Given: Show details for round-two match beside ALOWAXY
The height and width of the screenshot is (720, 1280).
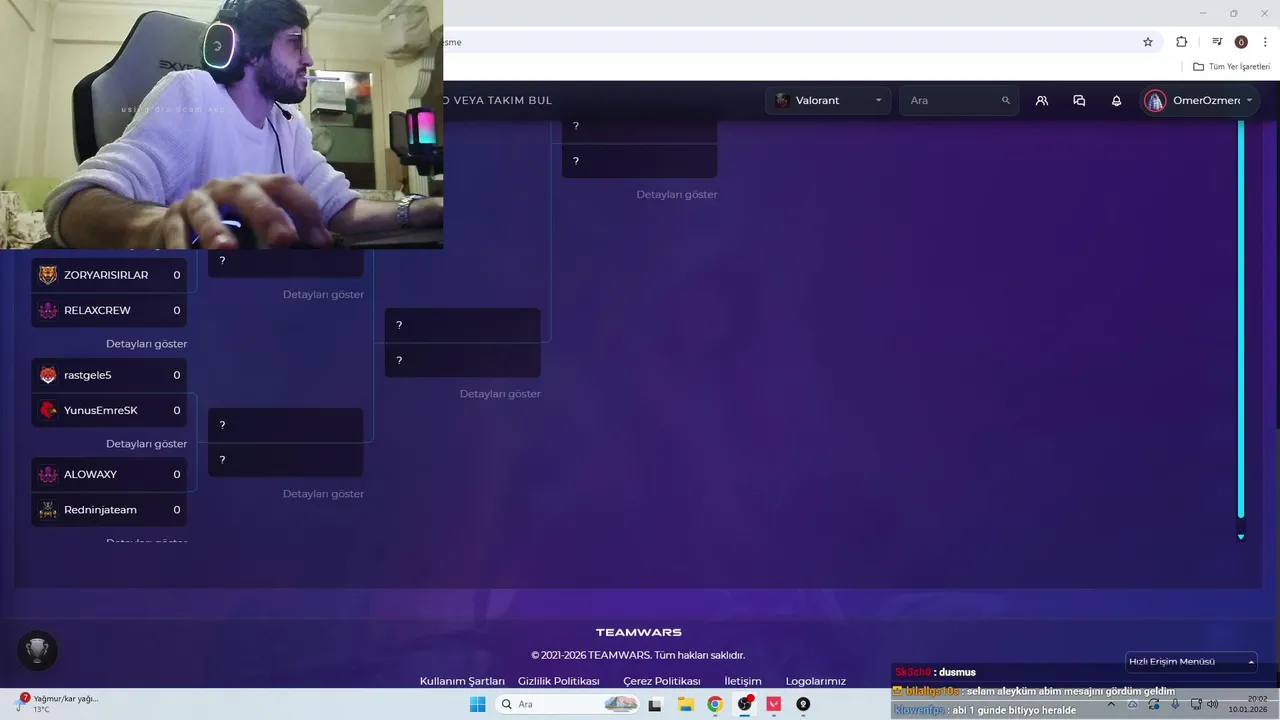Looking at the screenshot, I should pos(323,494).
